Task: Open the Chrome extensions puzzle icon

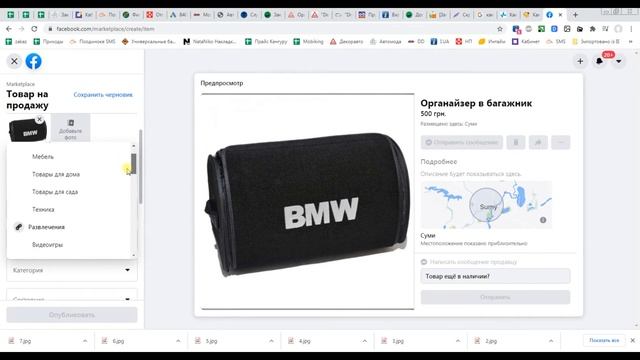Action: tap(593, 29)
